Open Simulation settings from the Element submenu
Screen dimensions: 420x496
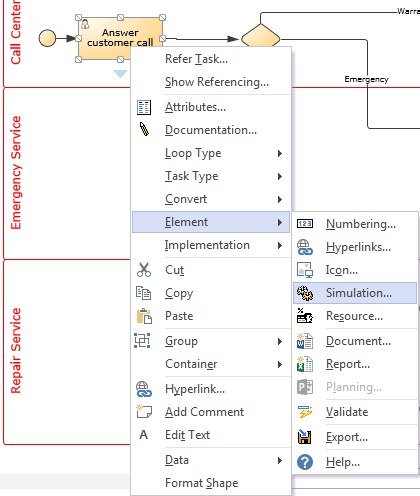click(x=355, y=293)
